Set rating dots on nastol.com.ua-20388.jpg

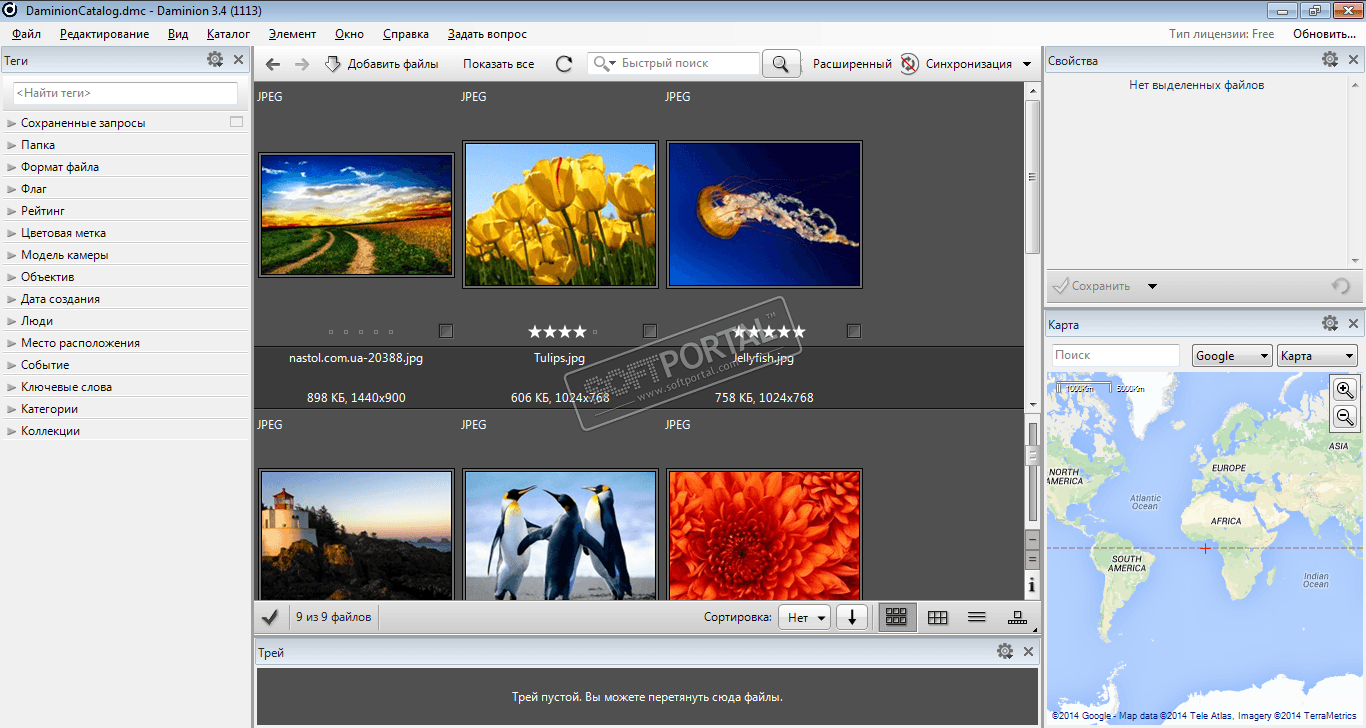pos(361,331)
